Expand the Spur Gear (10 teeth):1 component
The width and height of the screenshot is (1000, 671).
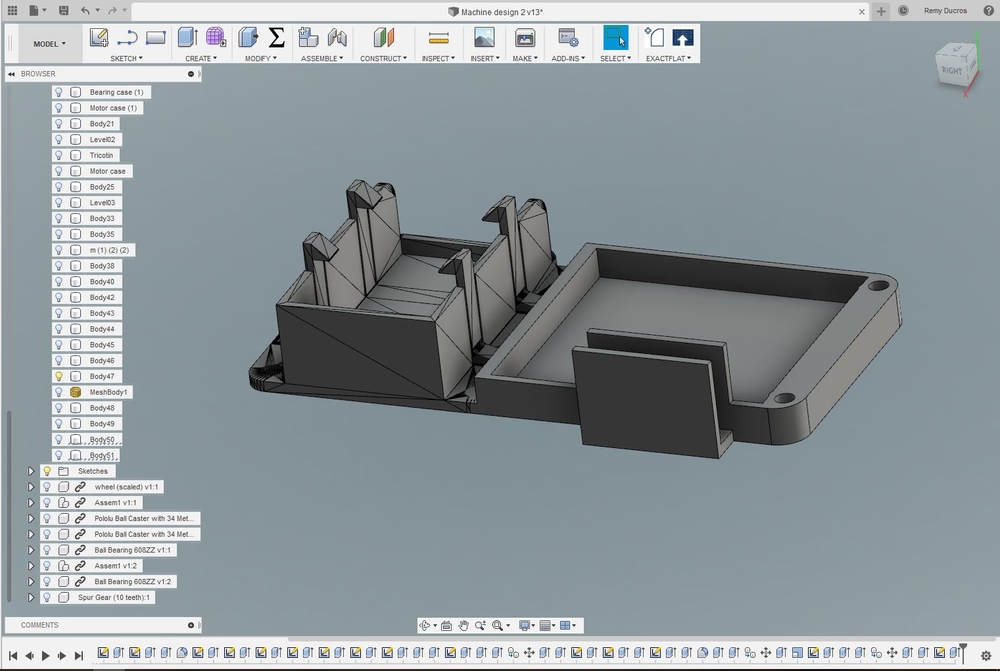click(x=31, y=597)
